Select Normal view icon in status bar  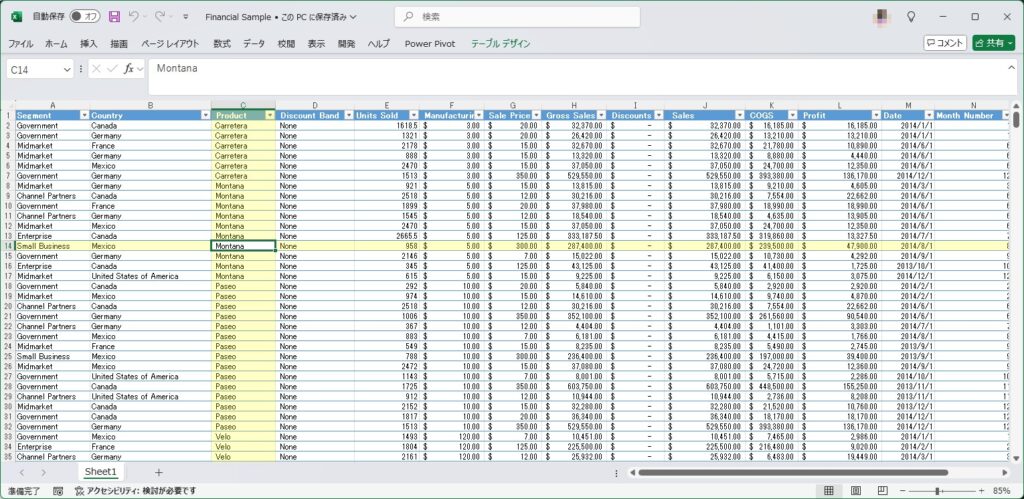coord(829,491)
